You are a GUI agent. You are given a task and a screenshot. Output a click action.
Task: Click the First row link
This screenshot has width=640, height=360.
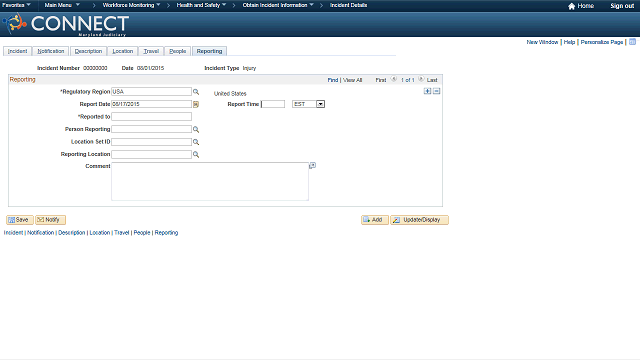pos(381,80)
